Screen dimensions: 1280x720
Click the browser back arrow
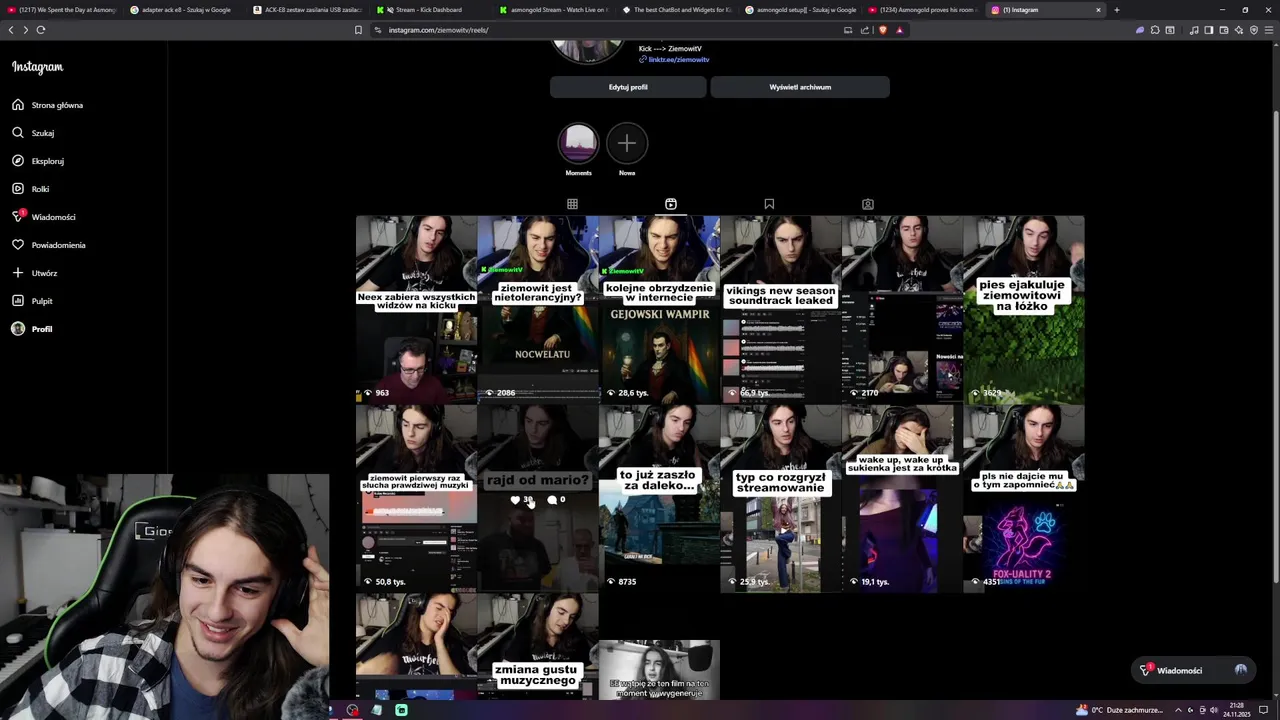pos(11,30)
